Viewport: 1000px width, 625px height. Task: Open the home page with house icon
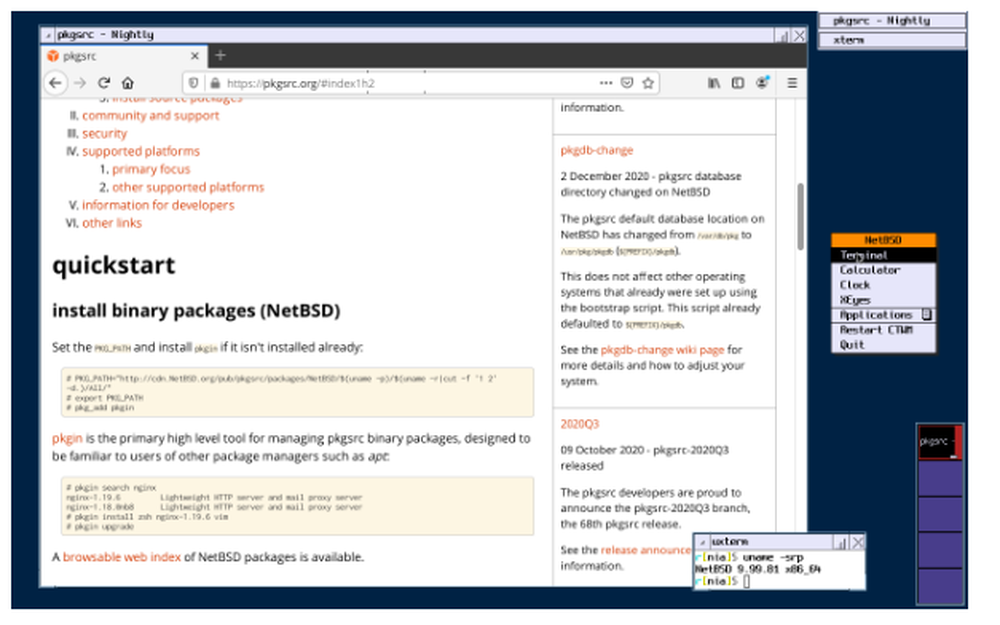128,83
